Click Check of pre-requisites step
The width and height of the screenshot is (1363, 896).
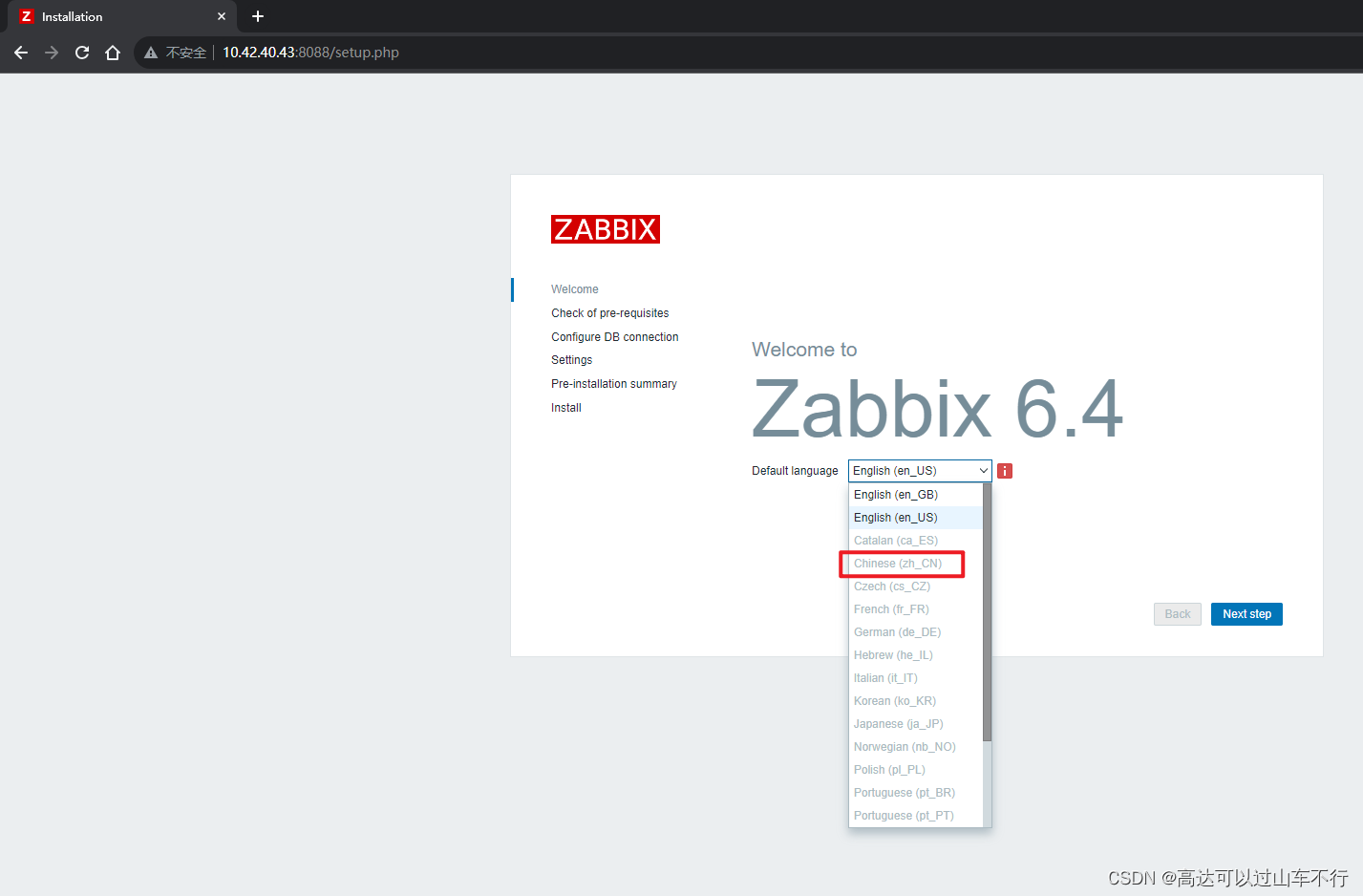(609, 313)
